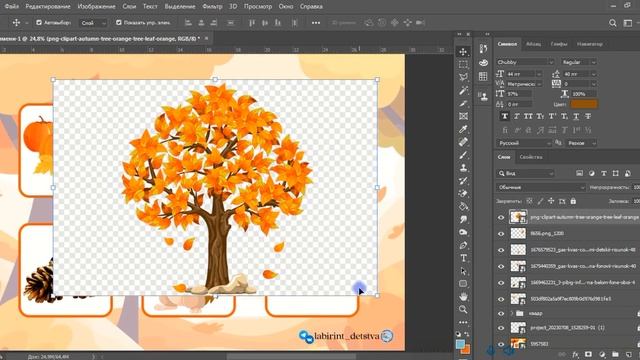Select the Horizontal Type tool

(463, 258)
